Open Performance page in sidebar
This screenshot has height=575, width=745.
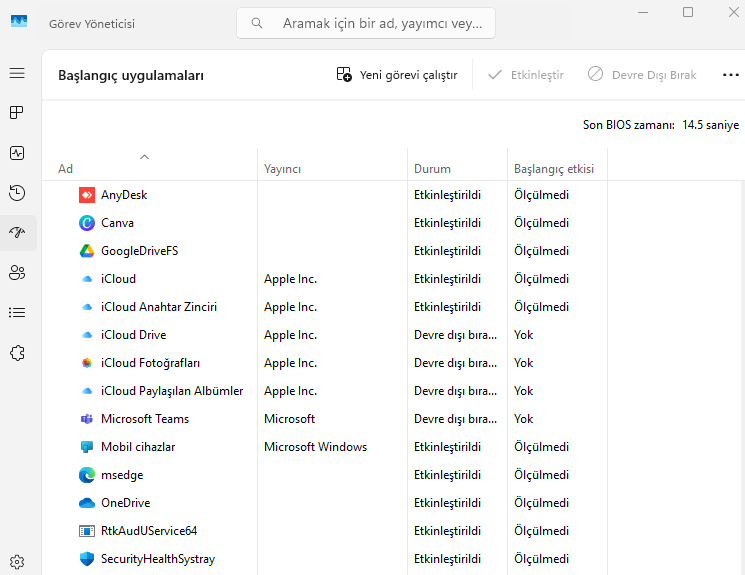pos(17,153)
